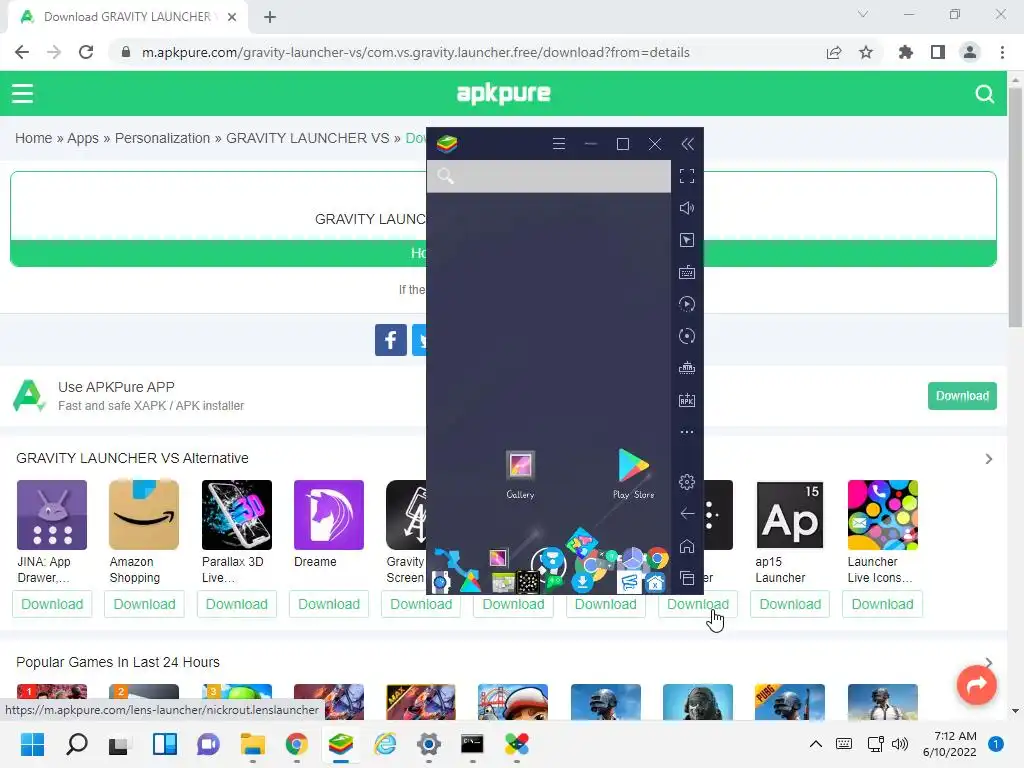Open the GRAVITY LAUNCHER VS breadcrumb link
Viewport: 1024px width, 768px height.
(308, 138)
